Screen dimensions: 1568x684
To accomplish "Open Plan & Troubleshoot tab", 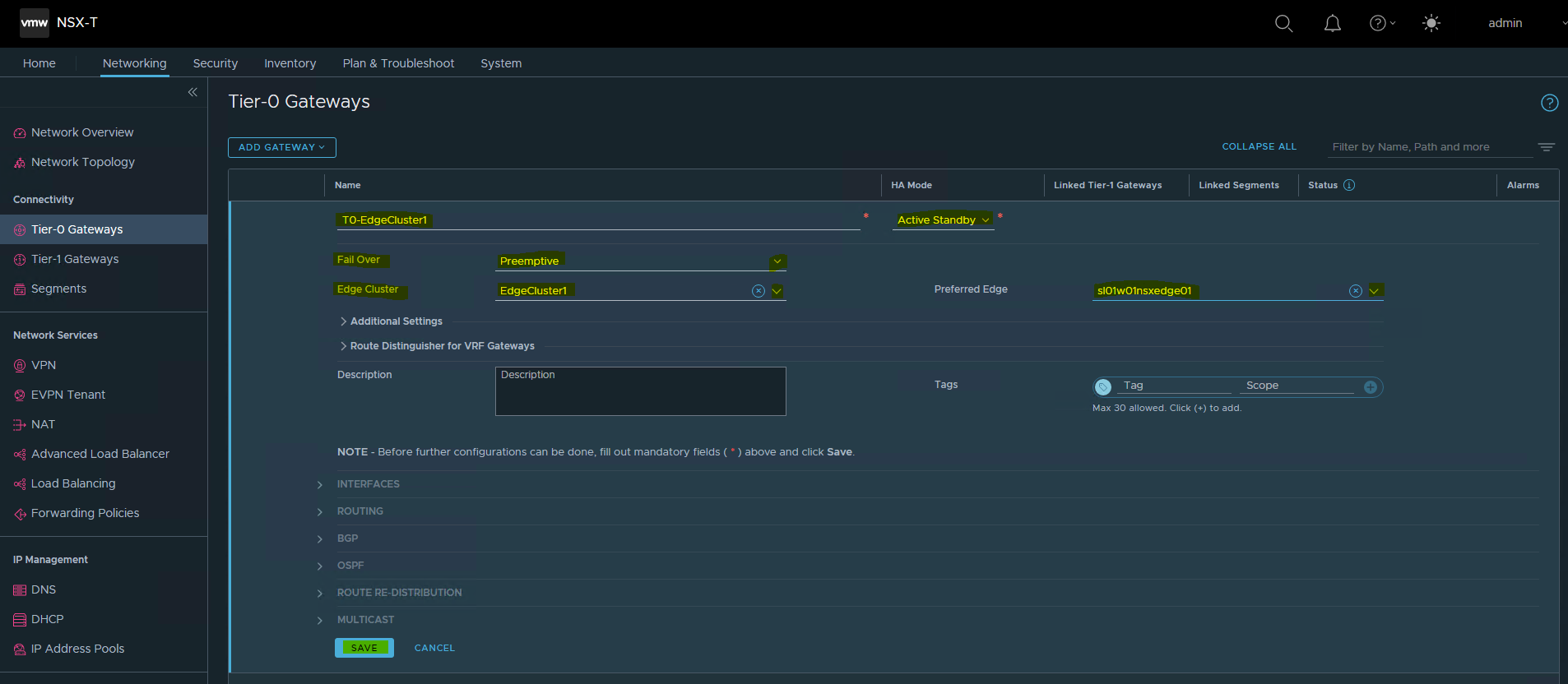I will (x=398, y=63).
